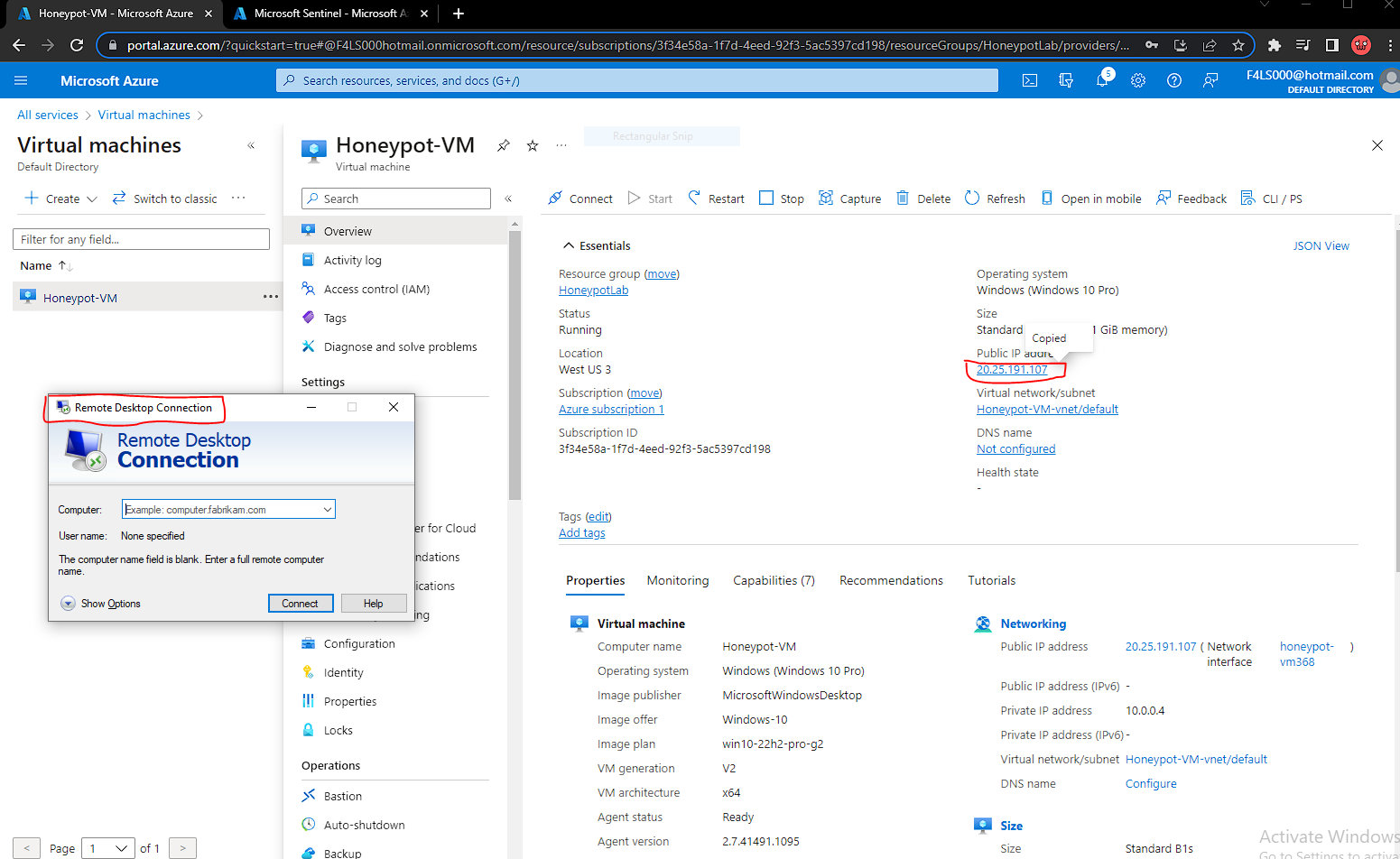Add Honeypot-VM to favorites star

pyautogui.click(x=533, y=145)
